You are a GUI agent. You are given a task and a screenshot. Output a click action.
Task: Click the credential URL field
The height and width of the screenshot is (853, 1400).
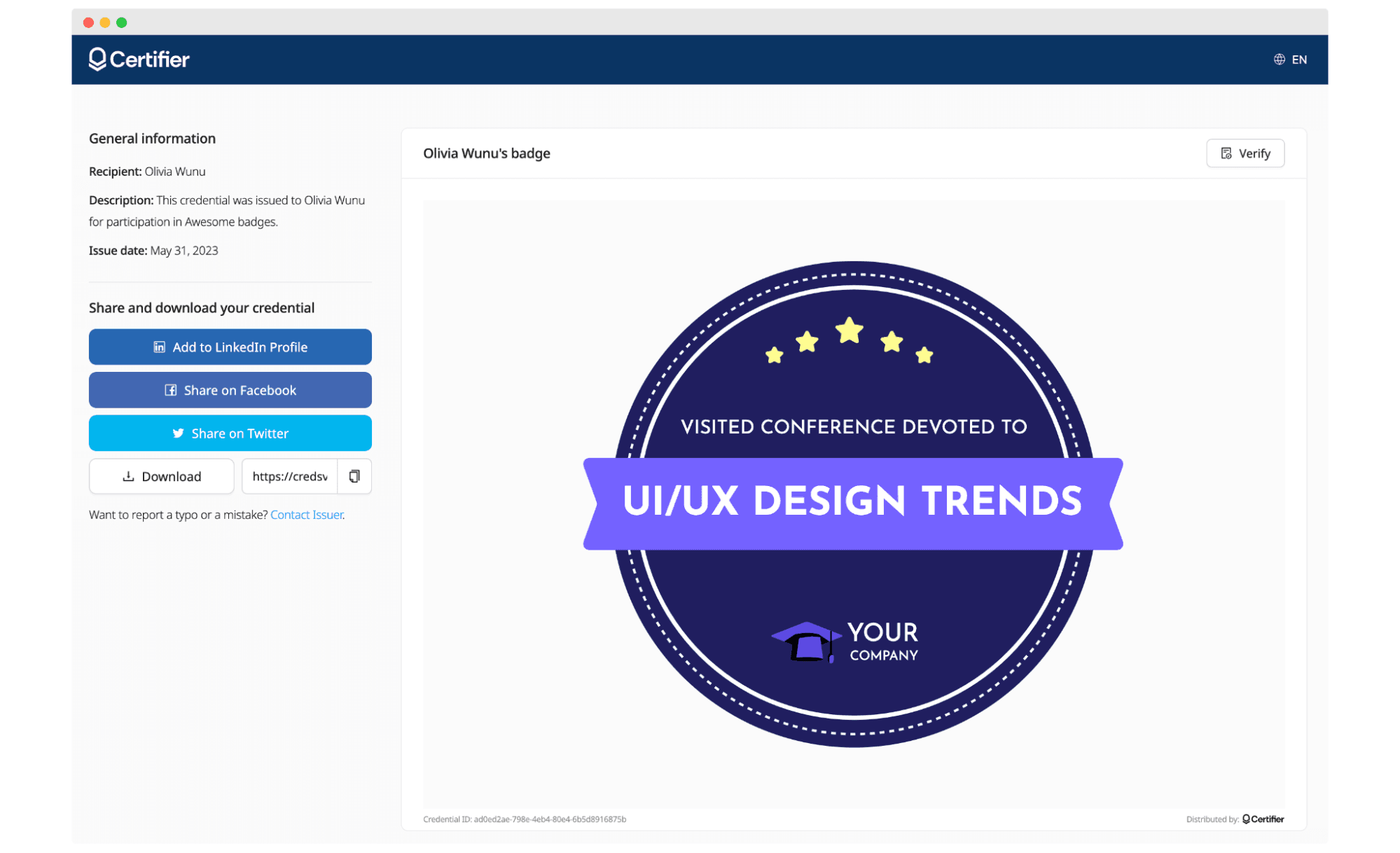pyautogui.click(x=289, y=476)
